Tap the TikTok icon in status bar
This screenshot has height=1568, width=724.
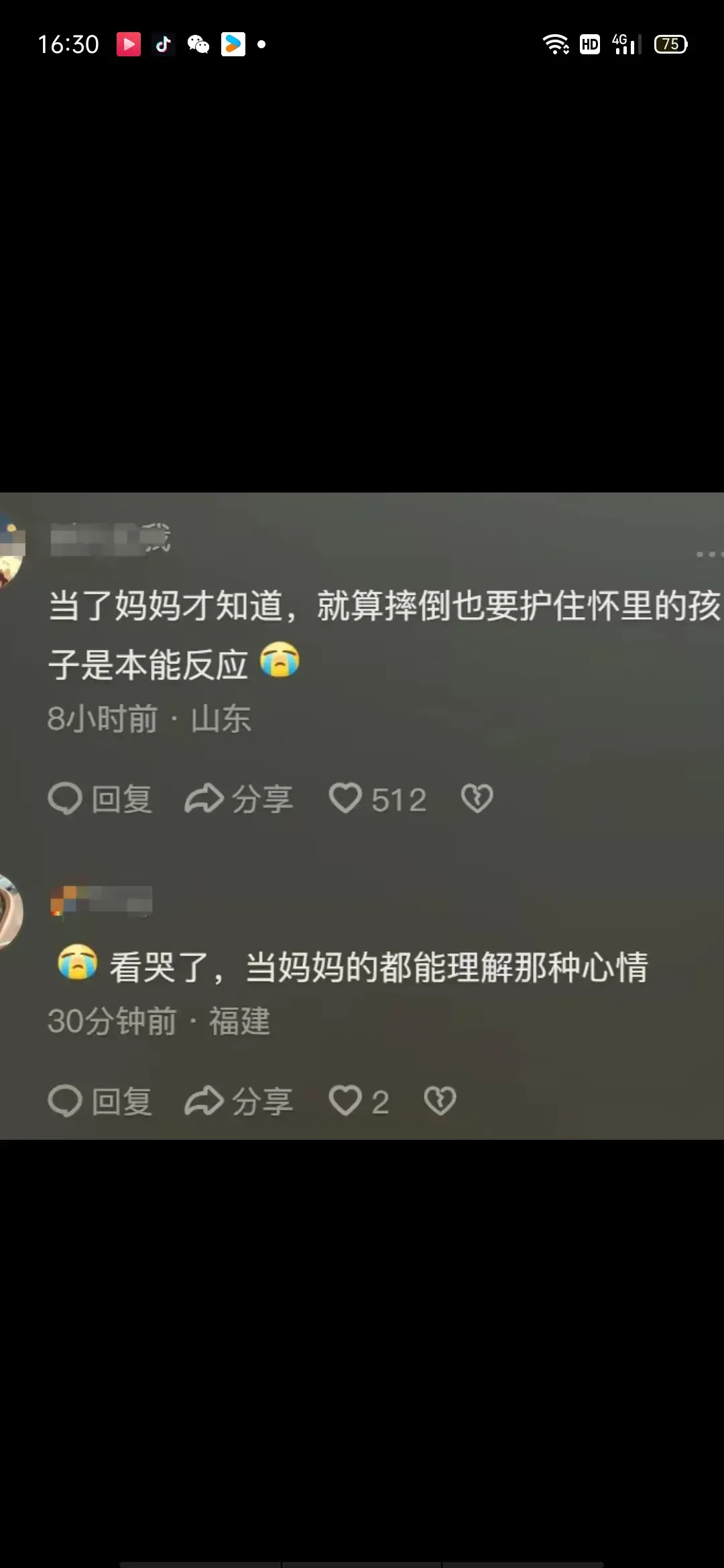tap(163, 44)
